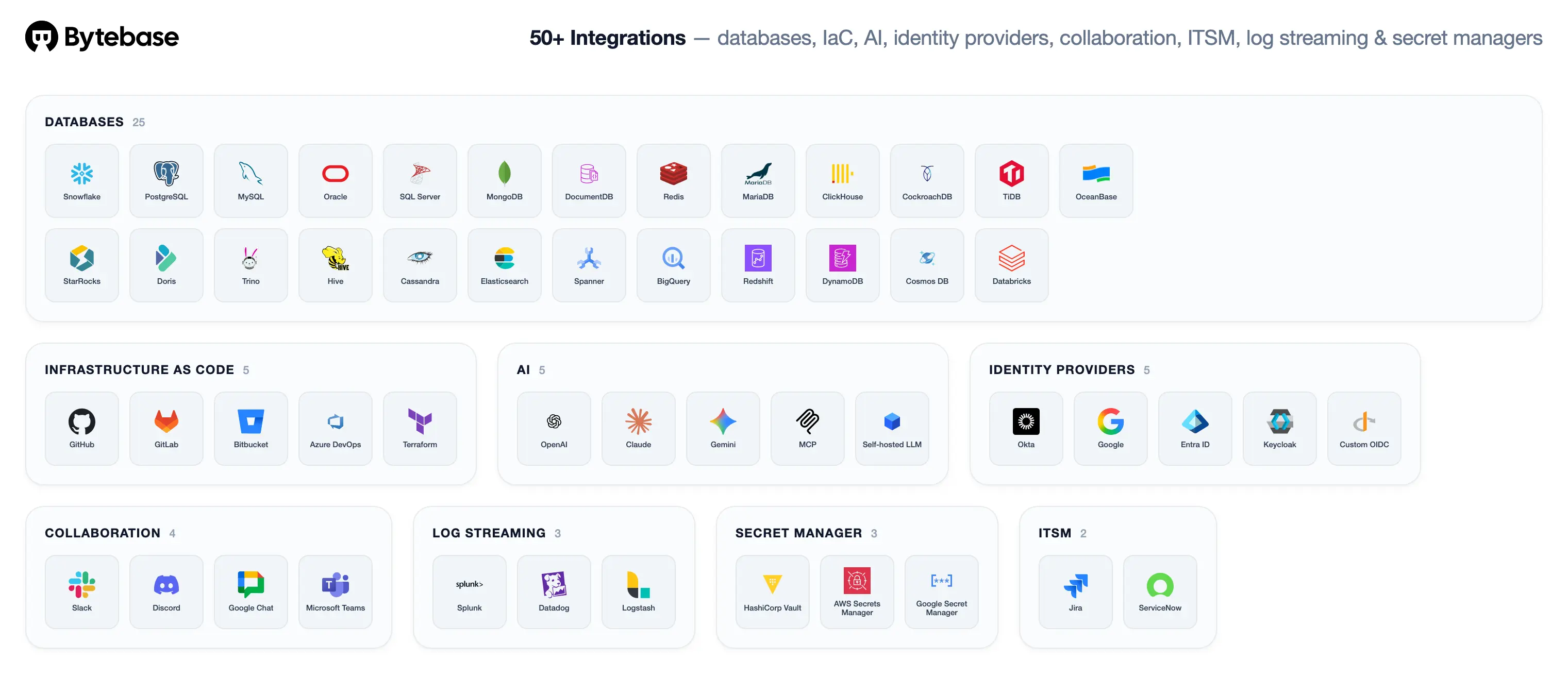Click the Bitbucket card
The width and height of the screenshot is (1568, 677).
(x=251, y=429)
